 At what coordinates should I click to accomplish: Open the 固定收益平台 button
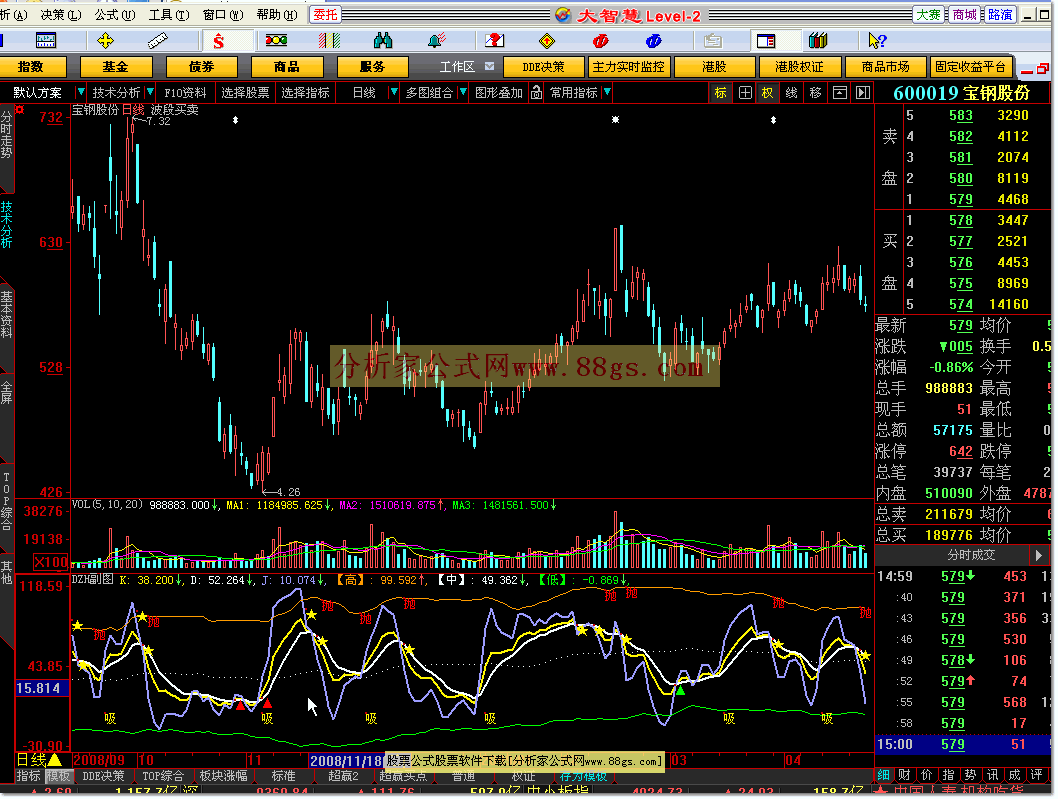coord(970,67)
